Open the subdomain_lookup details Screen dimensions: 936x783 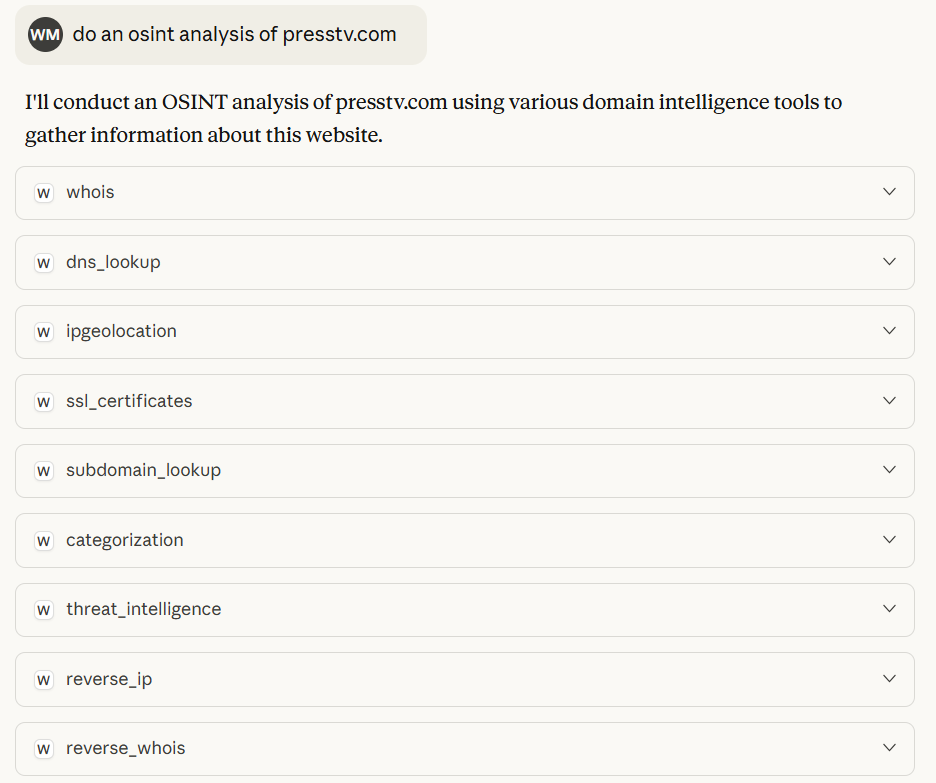pyautogui.click(x=889, y=470)
